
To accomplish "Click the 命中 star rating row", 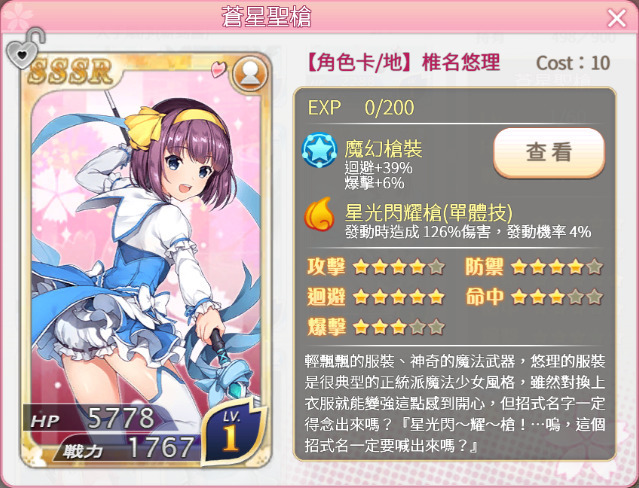I will (x=533, y=296).
